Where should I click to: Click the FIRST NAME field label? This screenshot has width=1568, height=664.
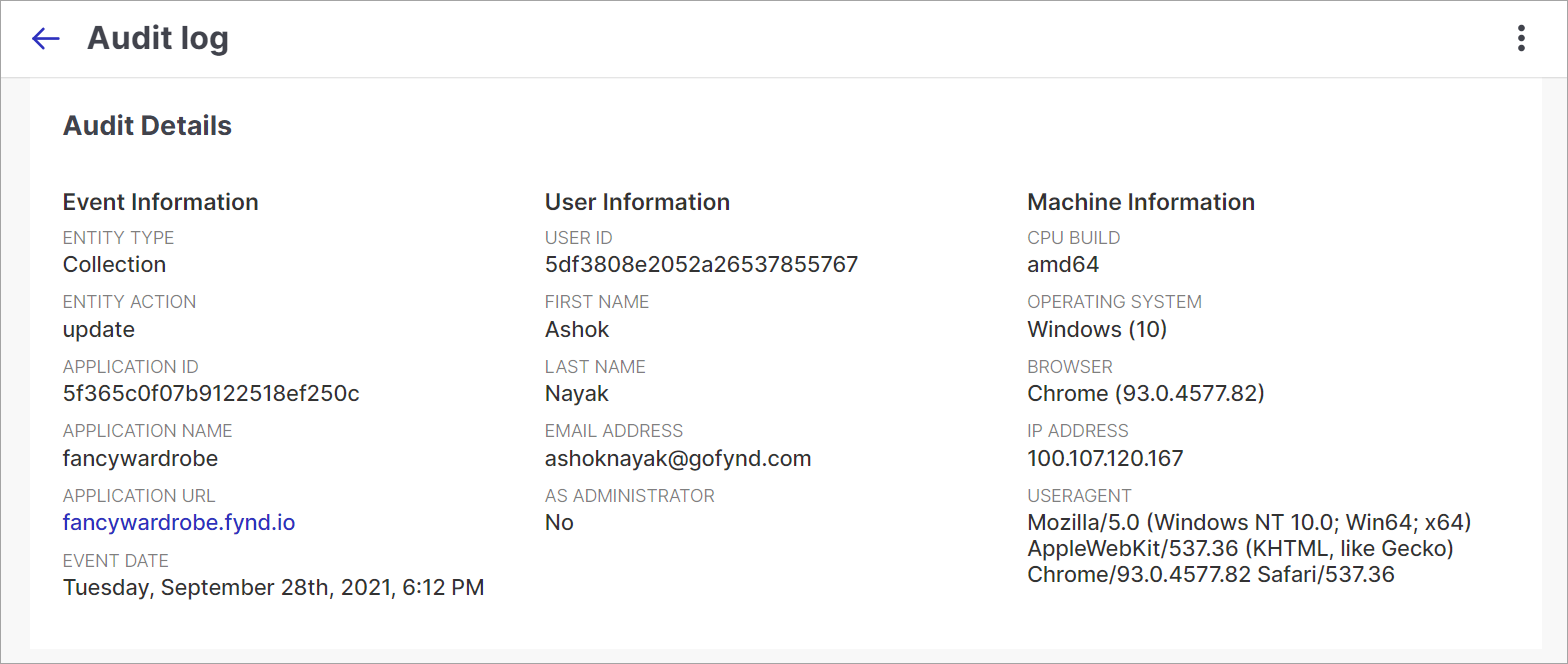pyautogui.click(x=597, y=302)
